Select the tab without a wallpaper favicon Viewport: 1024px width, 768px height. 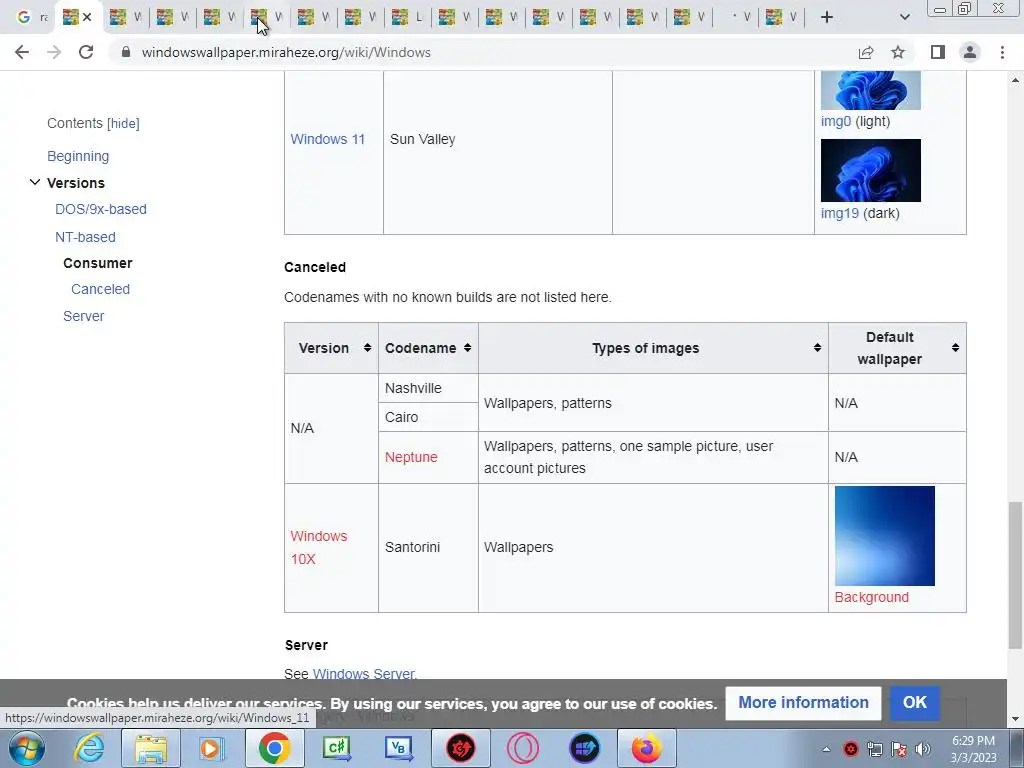coord(737,17)
